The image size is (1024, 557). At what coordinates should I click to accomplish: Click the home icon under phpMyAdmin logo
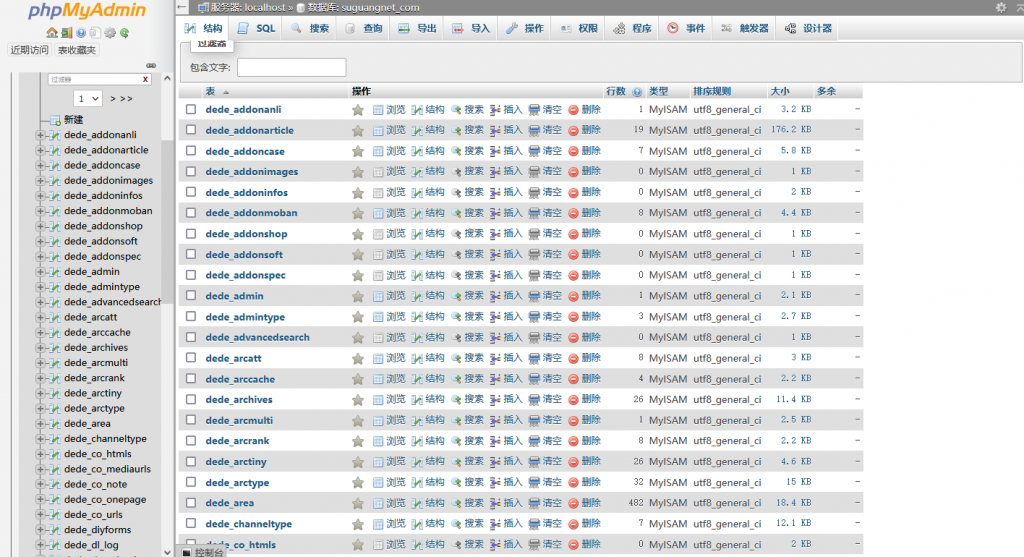[52, 33]
